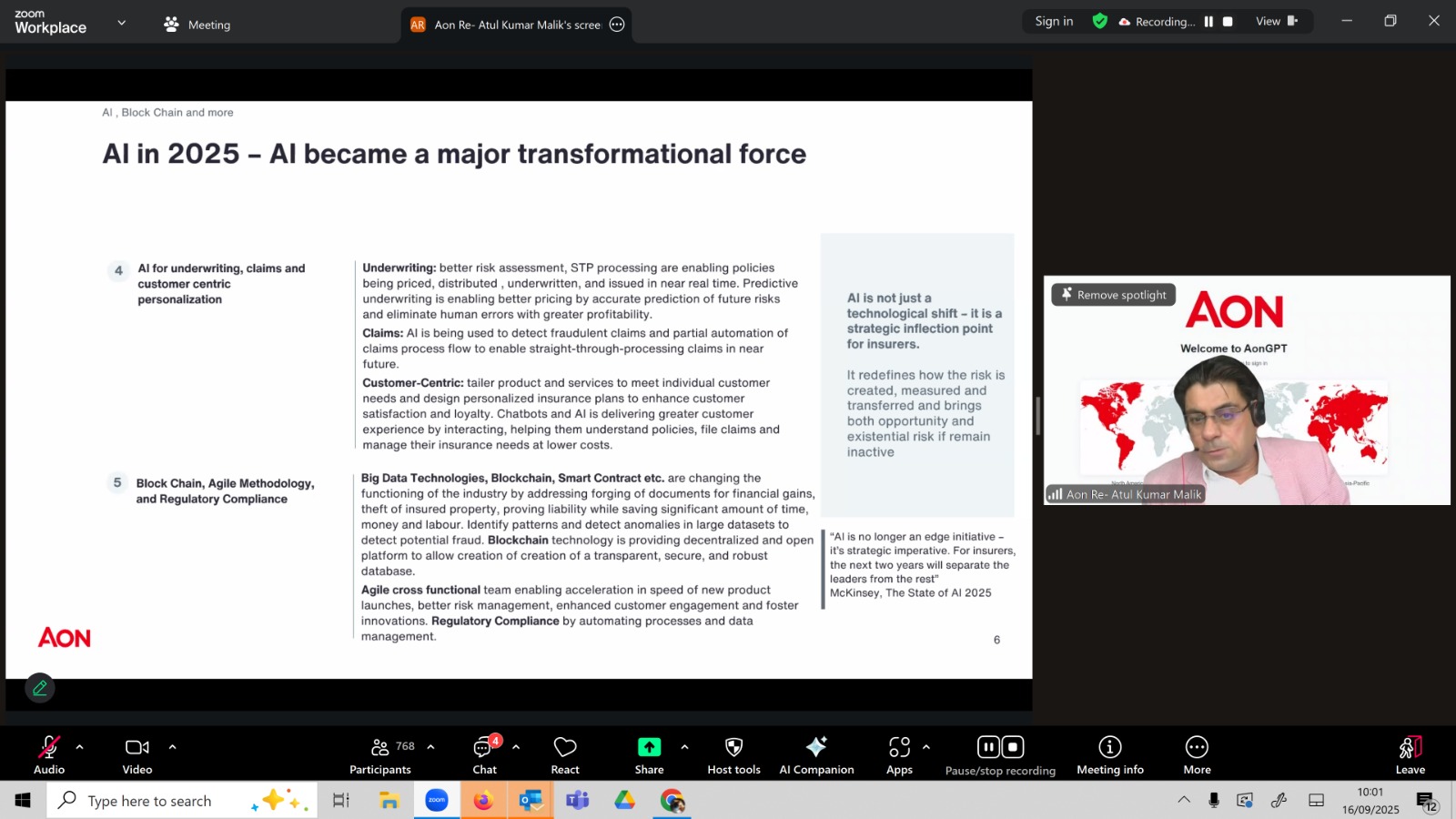Open Host tools shield icon
The width and height of the screenshot is (1456, 819).
click(x=733, y=754)
